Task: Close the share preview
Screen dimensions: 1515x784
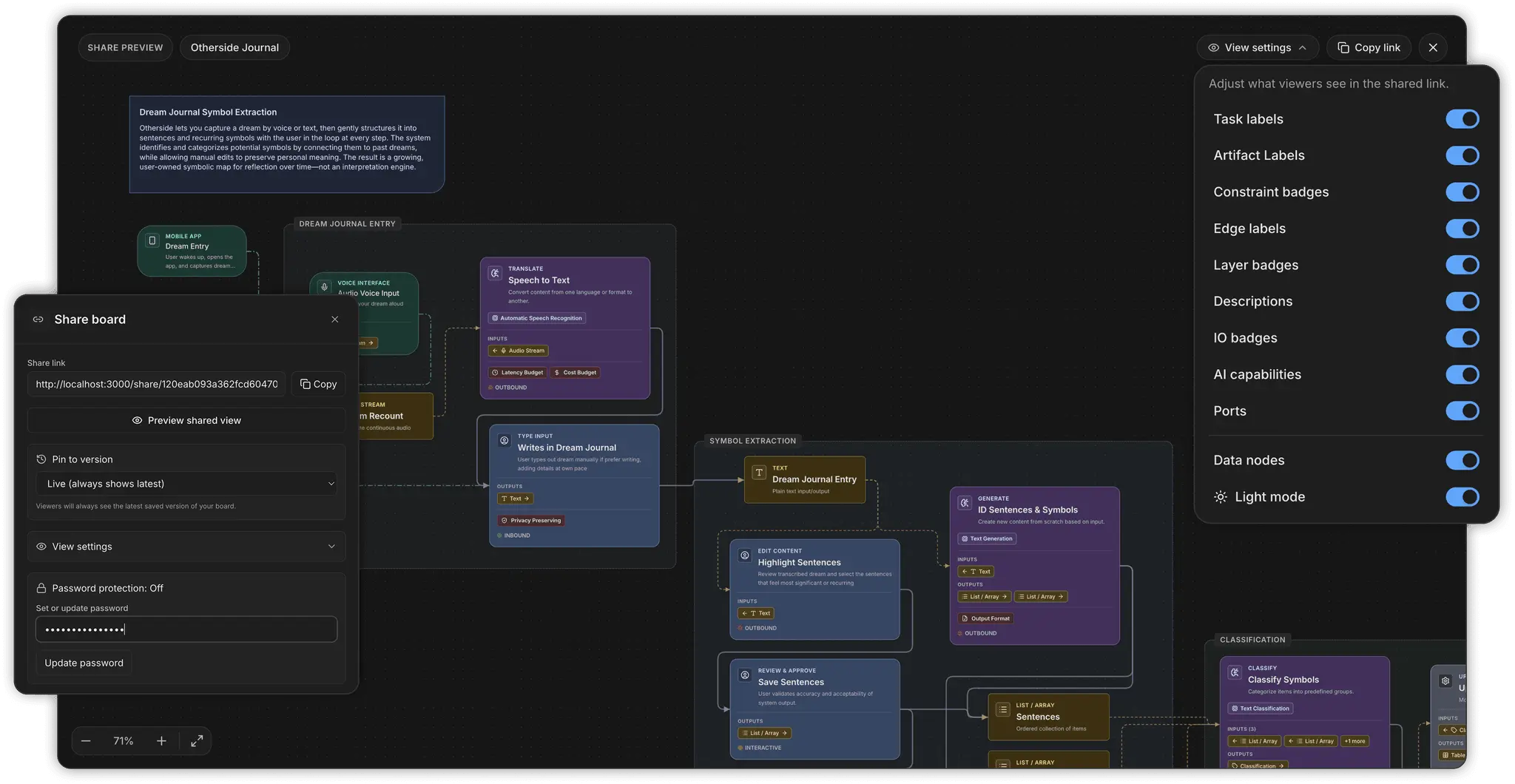Action: point(1433,47)
